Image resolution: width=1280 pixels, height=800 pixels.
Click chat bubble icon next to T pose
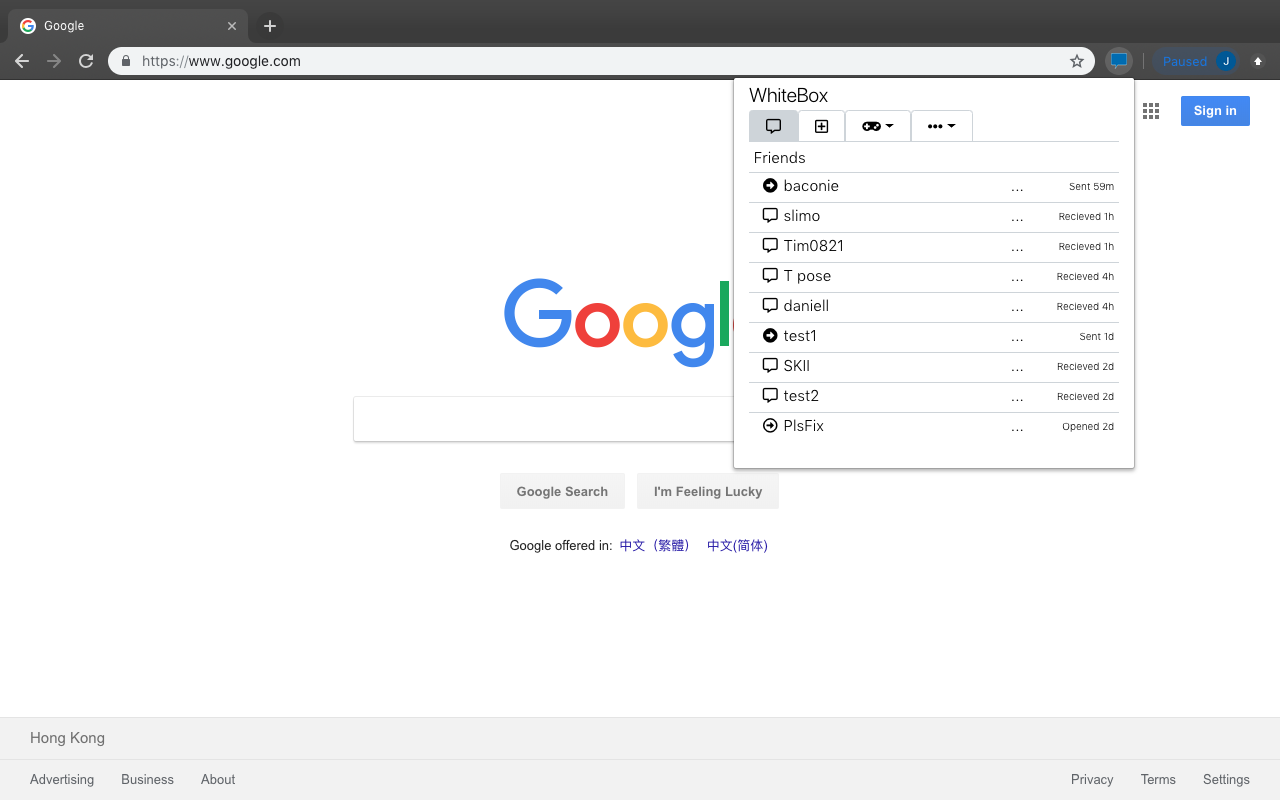[x=770, y=276]
